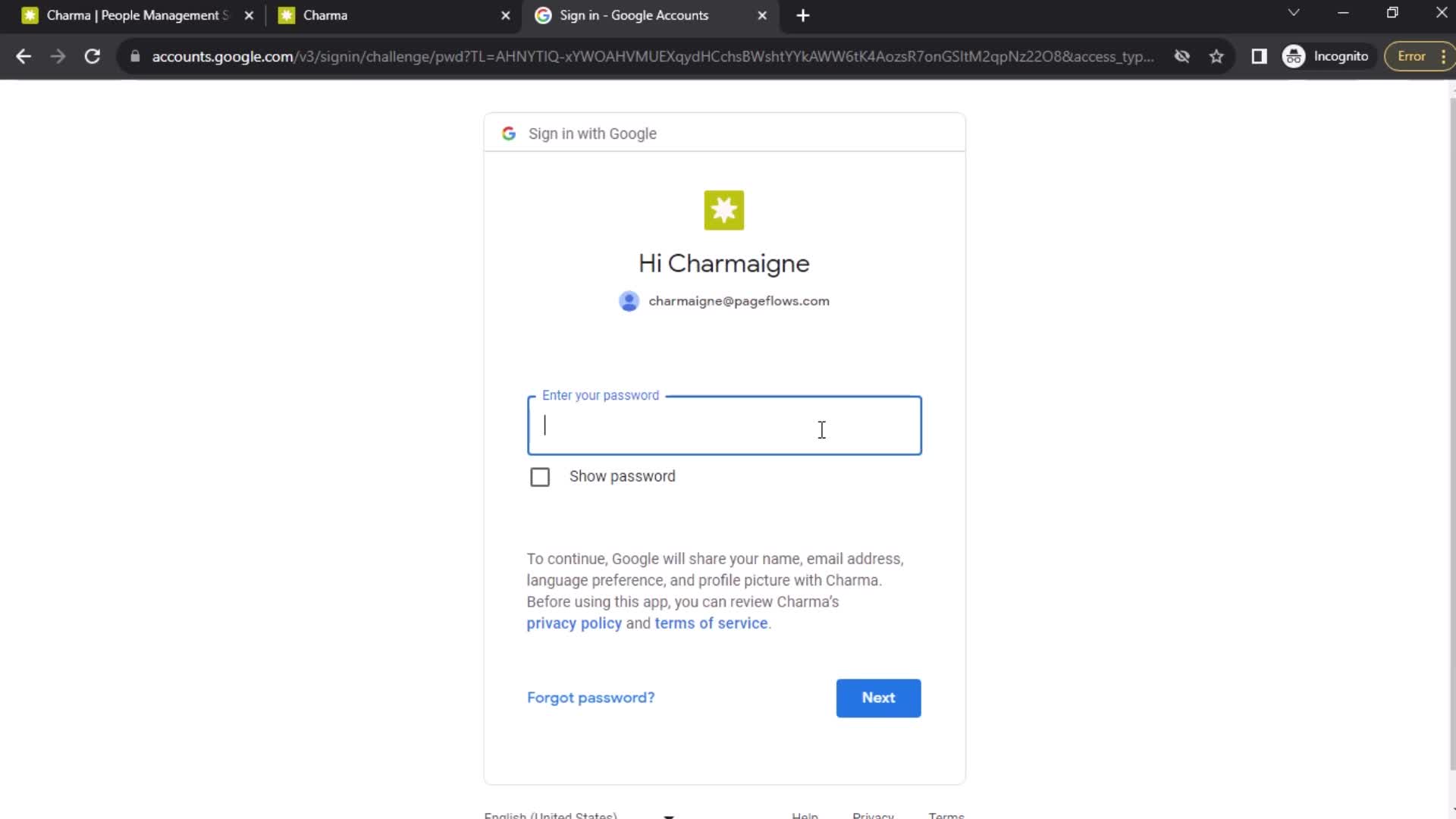Click the Charma app logo
The height and width of the screenshot is (819, 1456).
point(724,210)
